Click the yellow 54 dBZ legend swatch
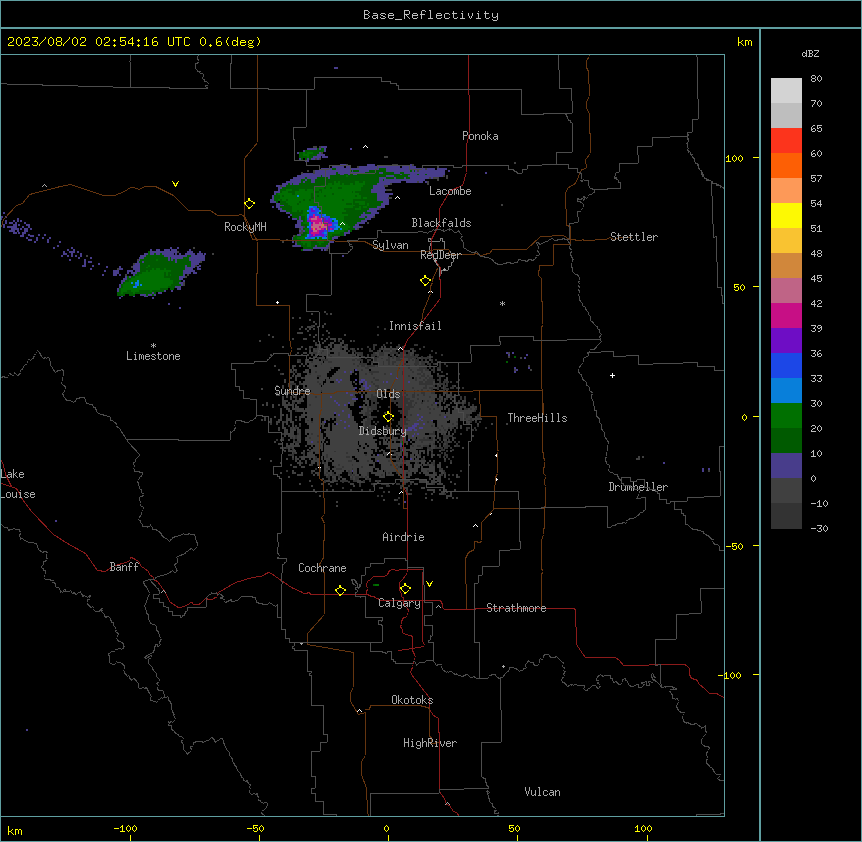The width and height of the screenshot is (862, 842). (x=786, y=215)
